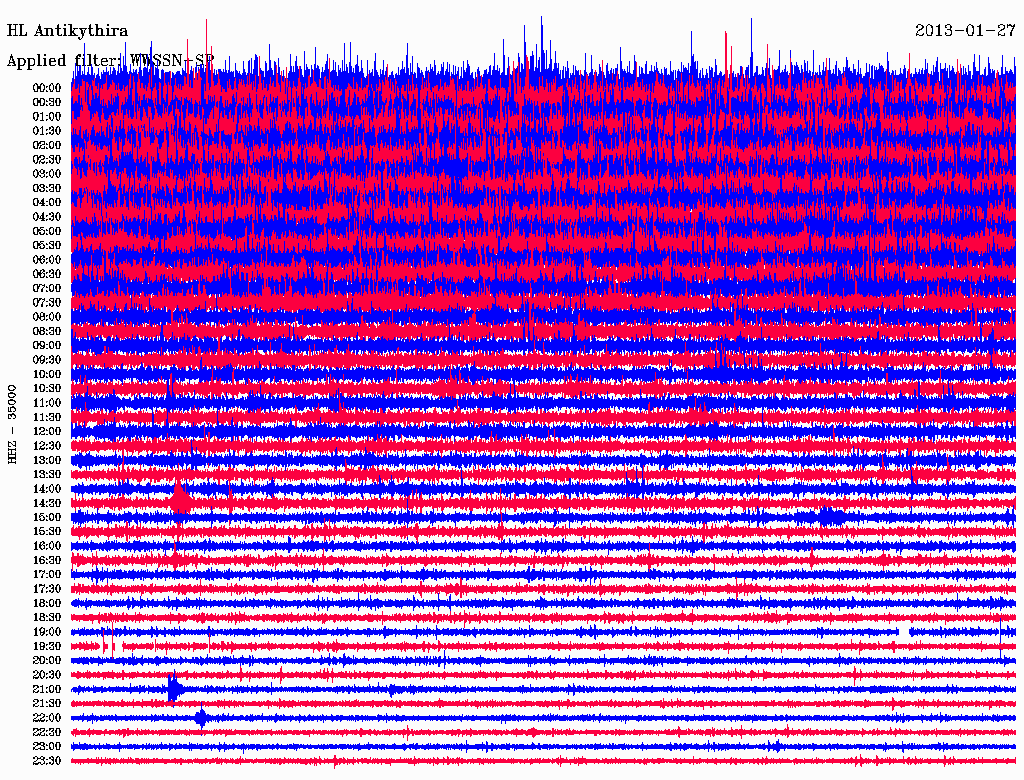Viewport: 1024px width, 780px height.
Task: Click the 21:00 time label
Action: [47, 689]
